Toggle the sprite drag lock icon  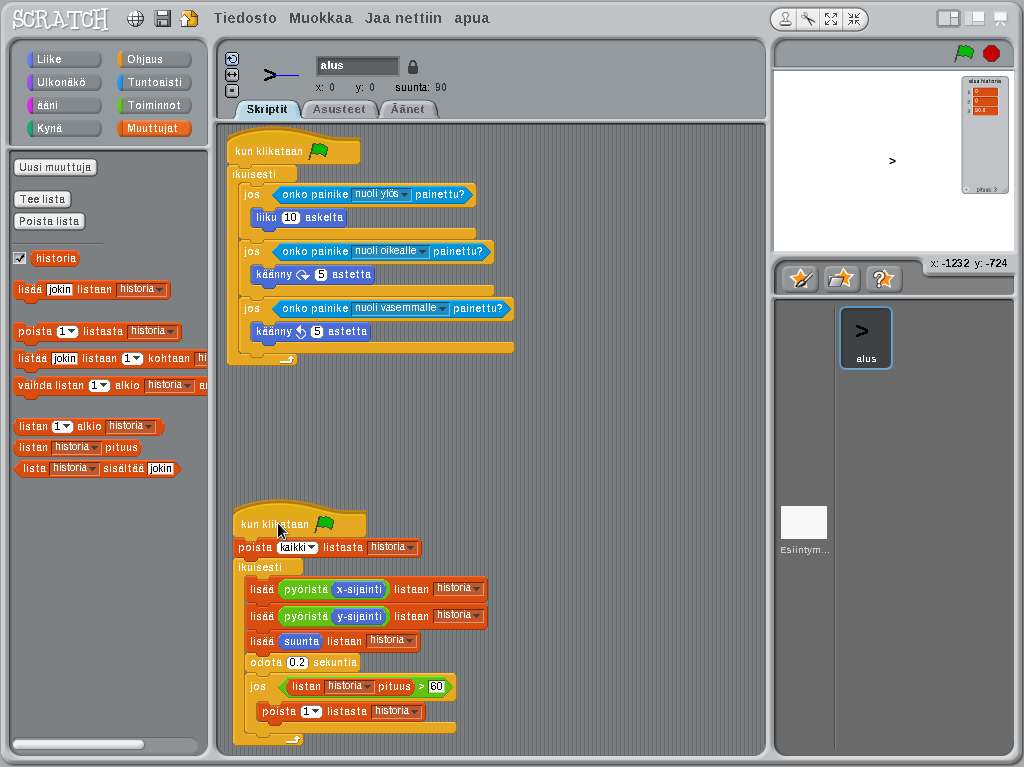tap(413, 67)
